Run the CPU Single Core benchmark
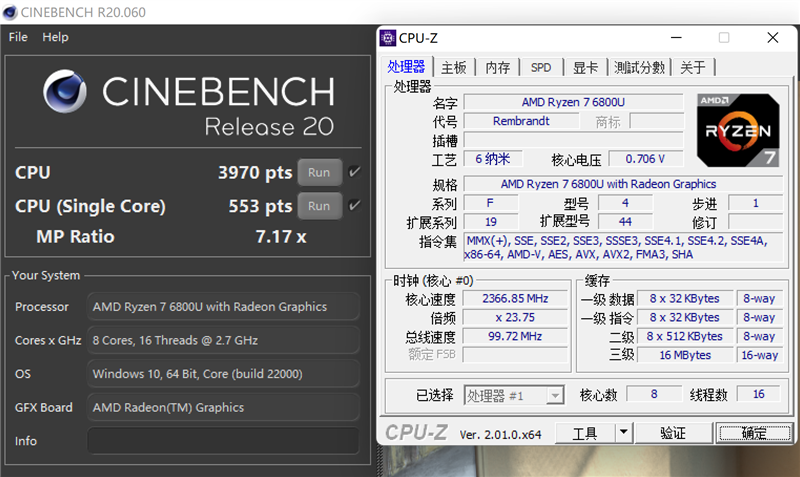Screen dimensions: 800x477 [319, 206]
